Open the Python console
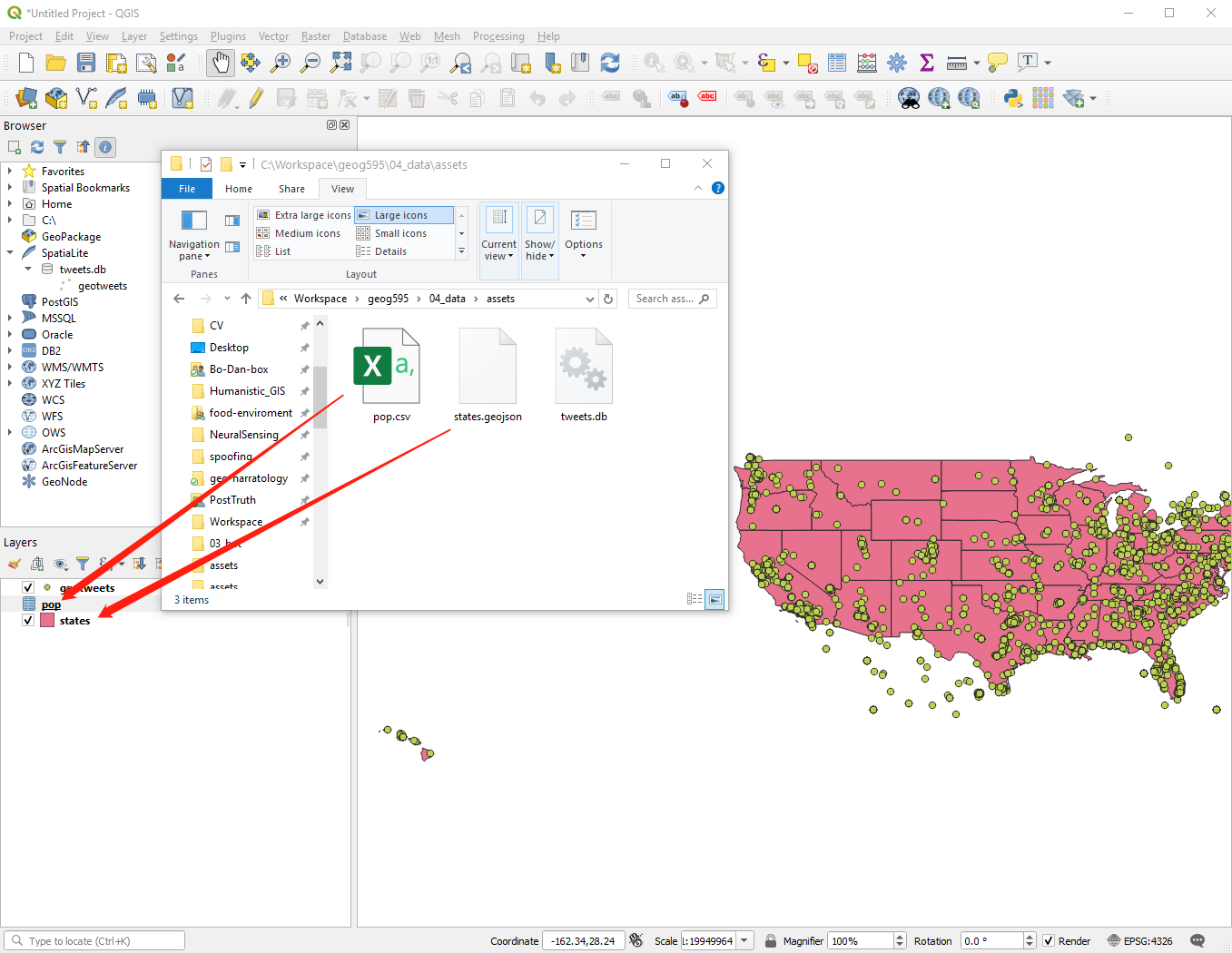Viewport: 1232px width, 953px height. tap(1014, 97)
